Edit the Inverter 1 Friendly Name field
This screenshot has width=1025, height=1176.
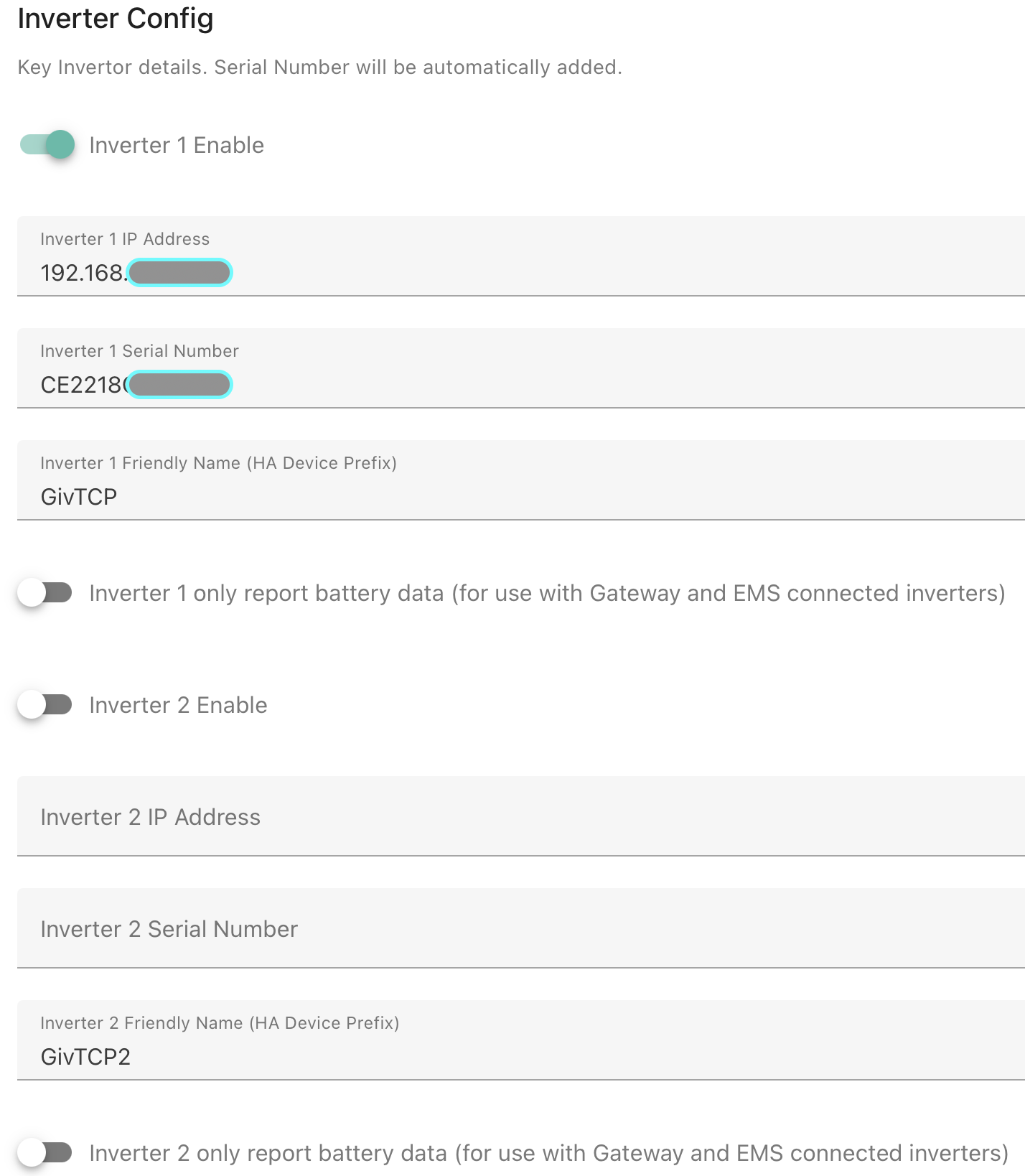point(521,480)
